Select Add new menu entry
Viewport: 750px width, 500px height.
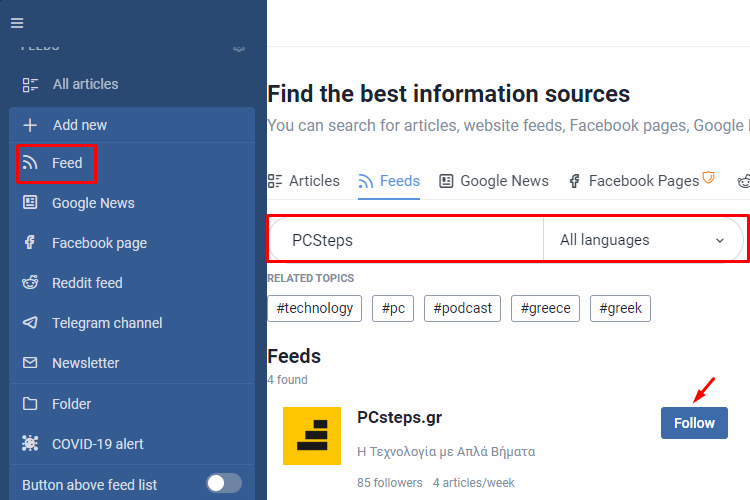(132, 125)
